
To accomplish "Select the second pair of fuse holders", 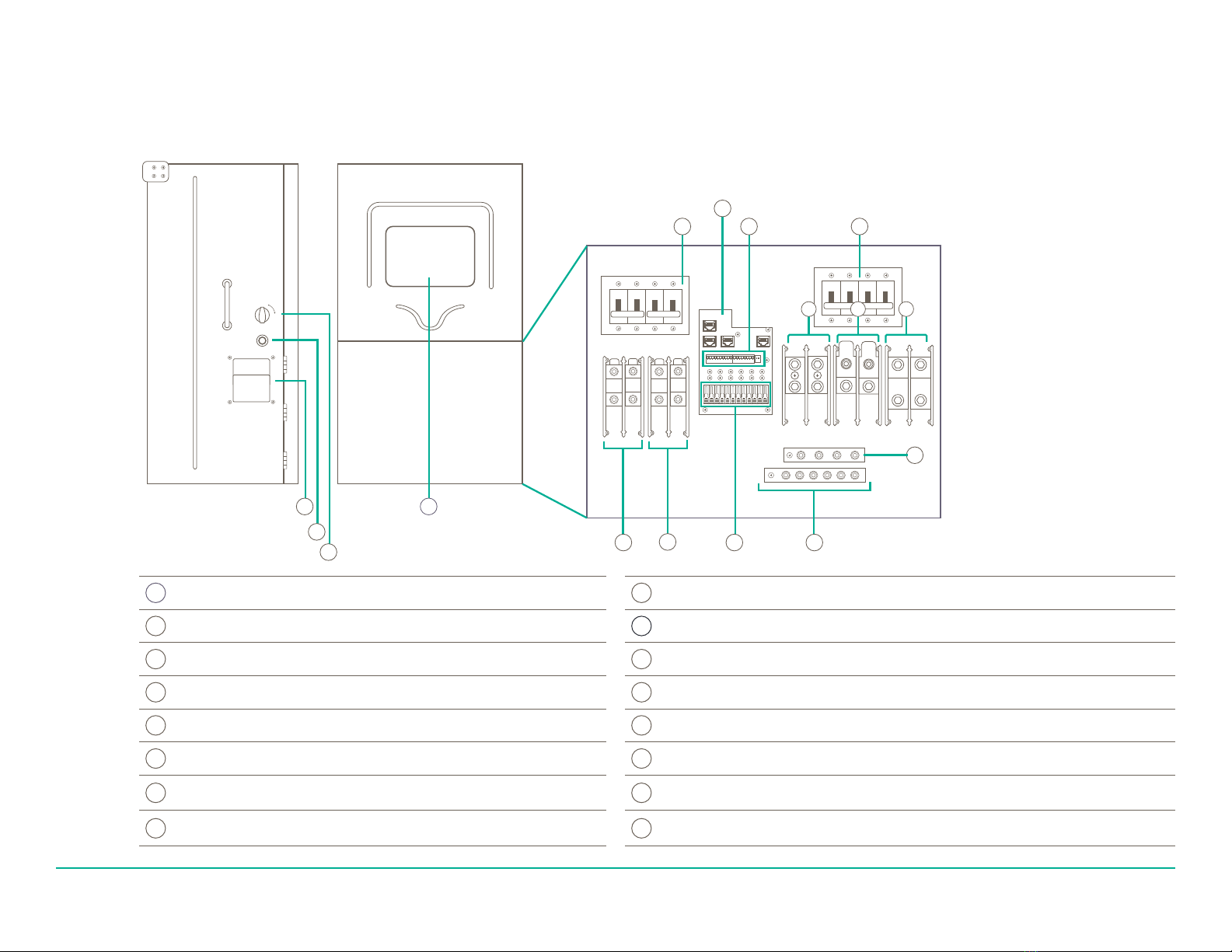I will [669, 396].
